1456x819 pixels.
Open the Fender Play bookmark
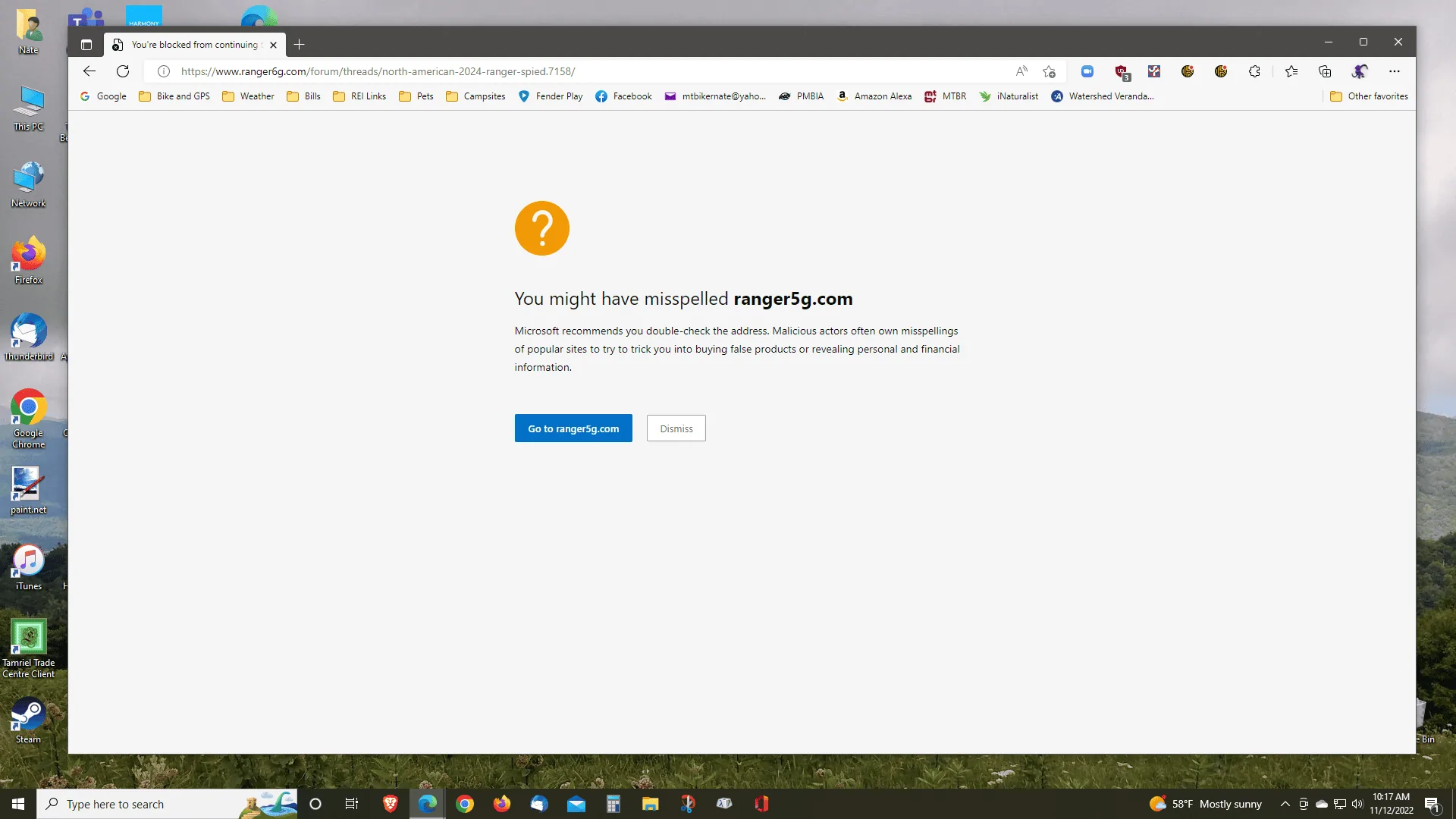pos(551,96)
